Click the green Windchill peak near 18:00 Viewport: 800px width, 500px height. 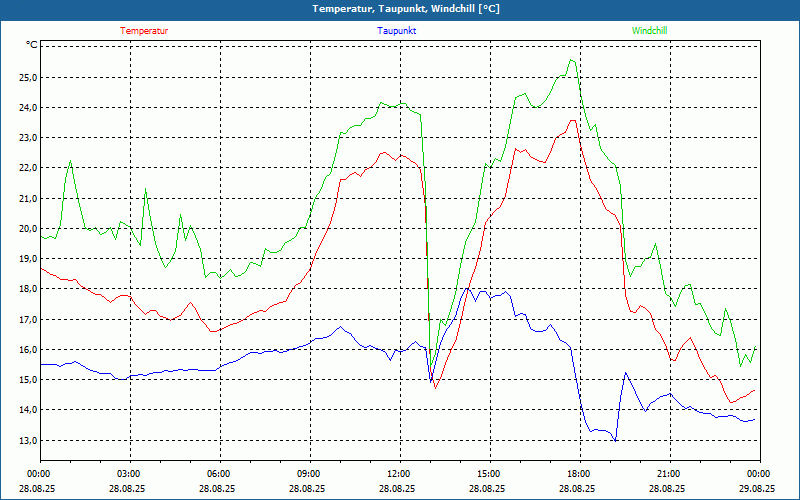point(571,60)
